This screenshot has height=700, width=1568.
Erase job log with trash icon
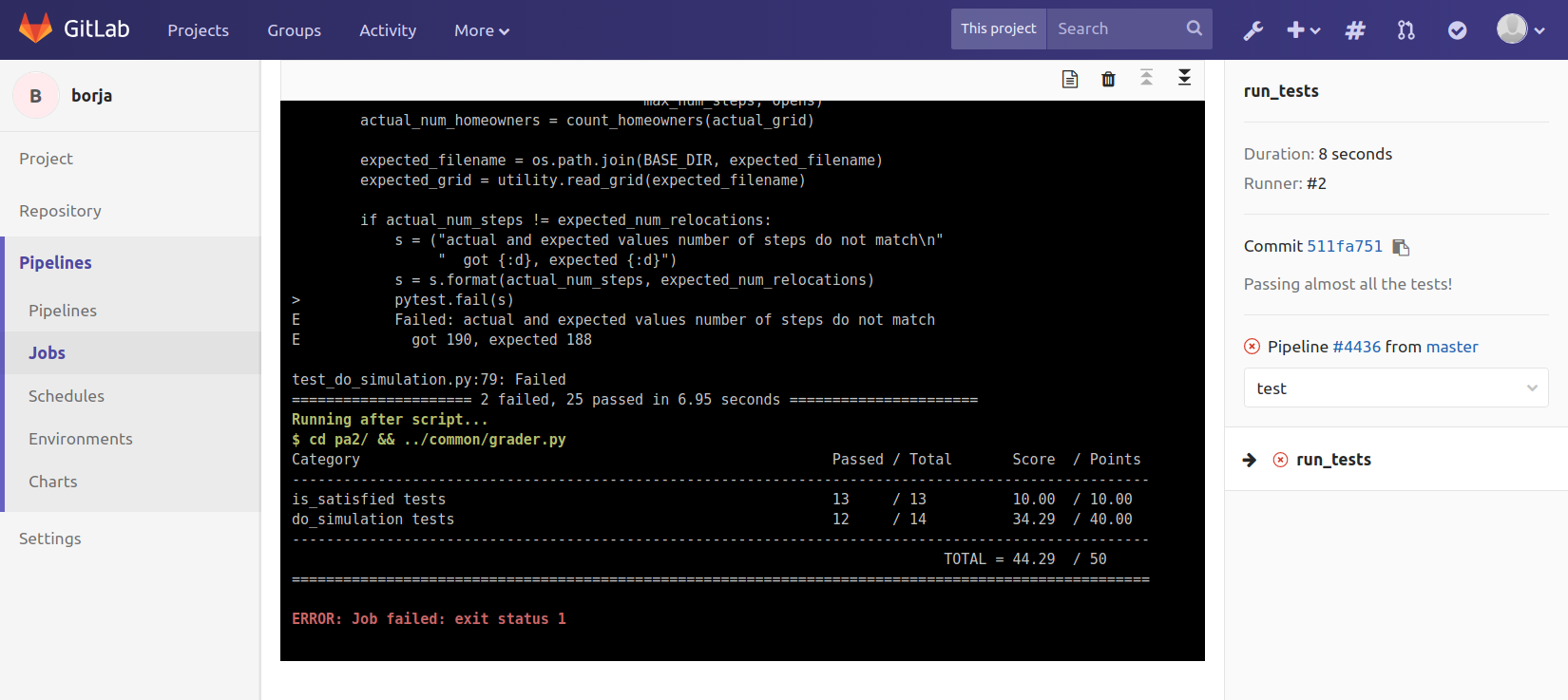tap(1108, 79)
